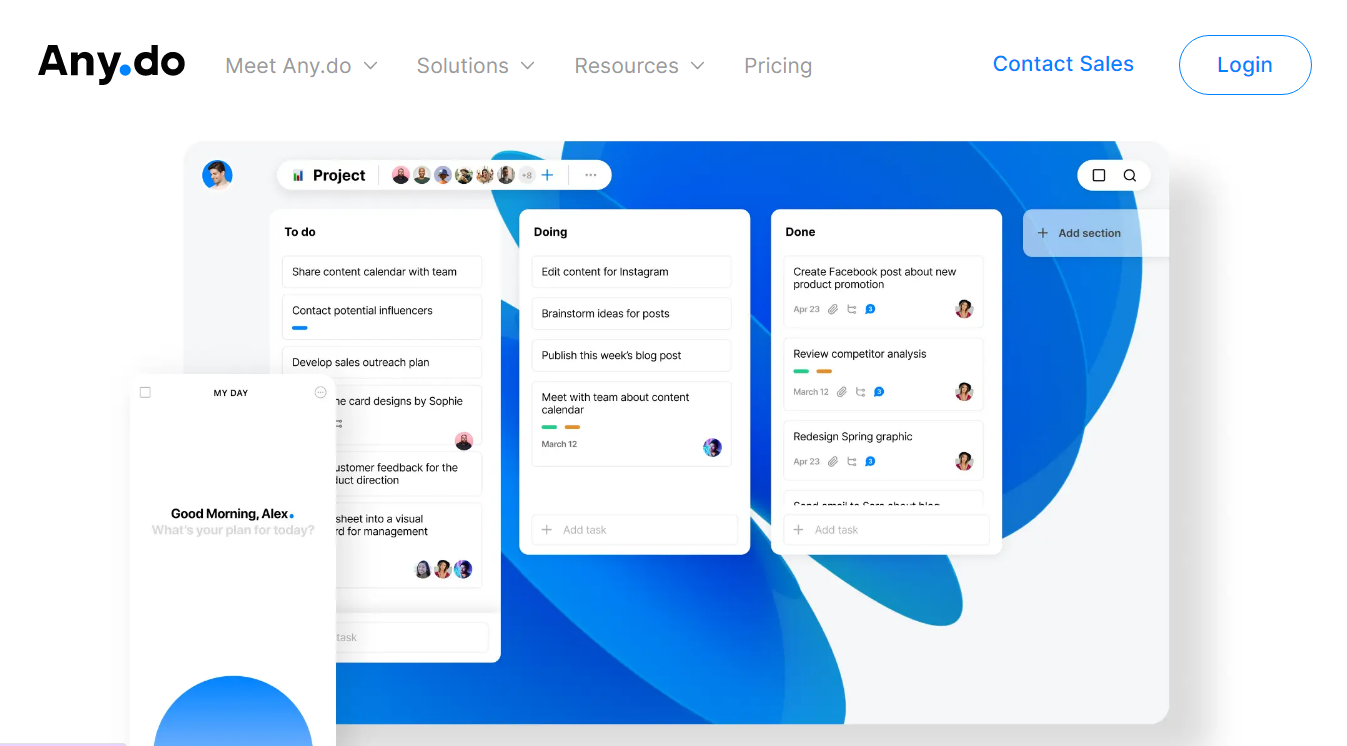Click the Any.do logo

pyautogui.click(x=111, y=63)
